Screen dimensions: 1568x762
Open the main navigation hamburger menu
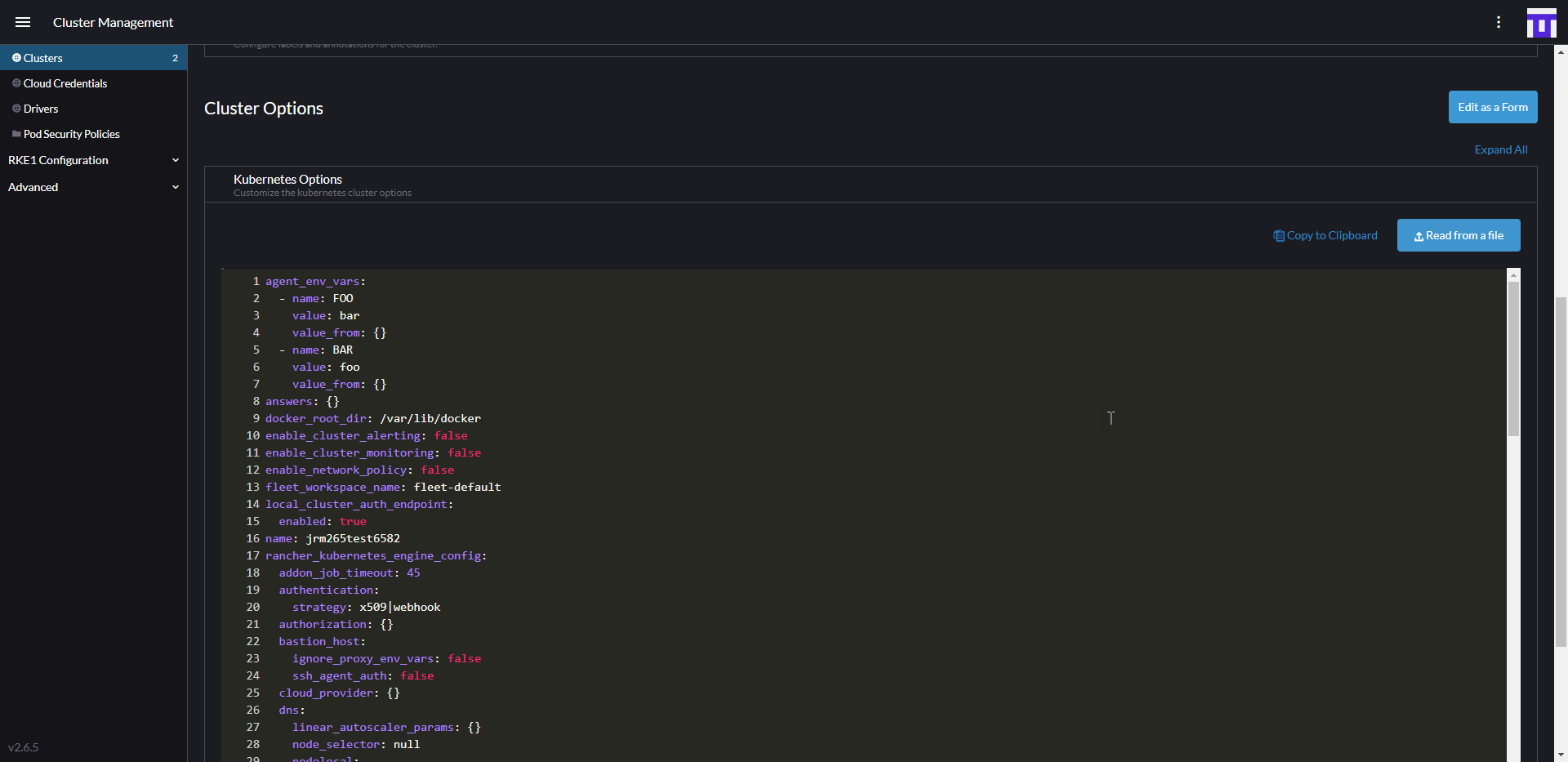coord(23,22)
